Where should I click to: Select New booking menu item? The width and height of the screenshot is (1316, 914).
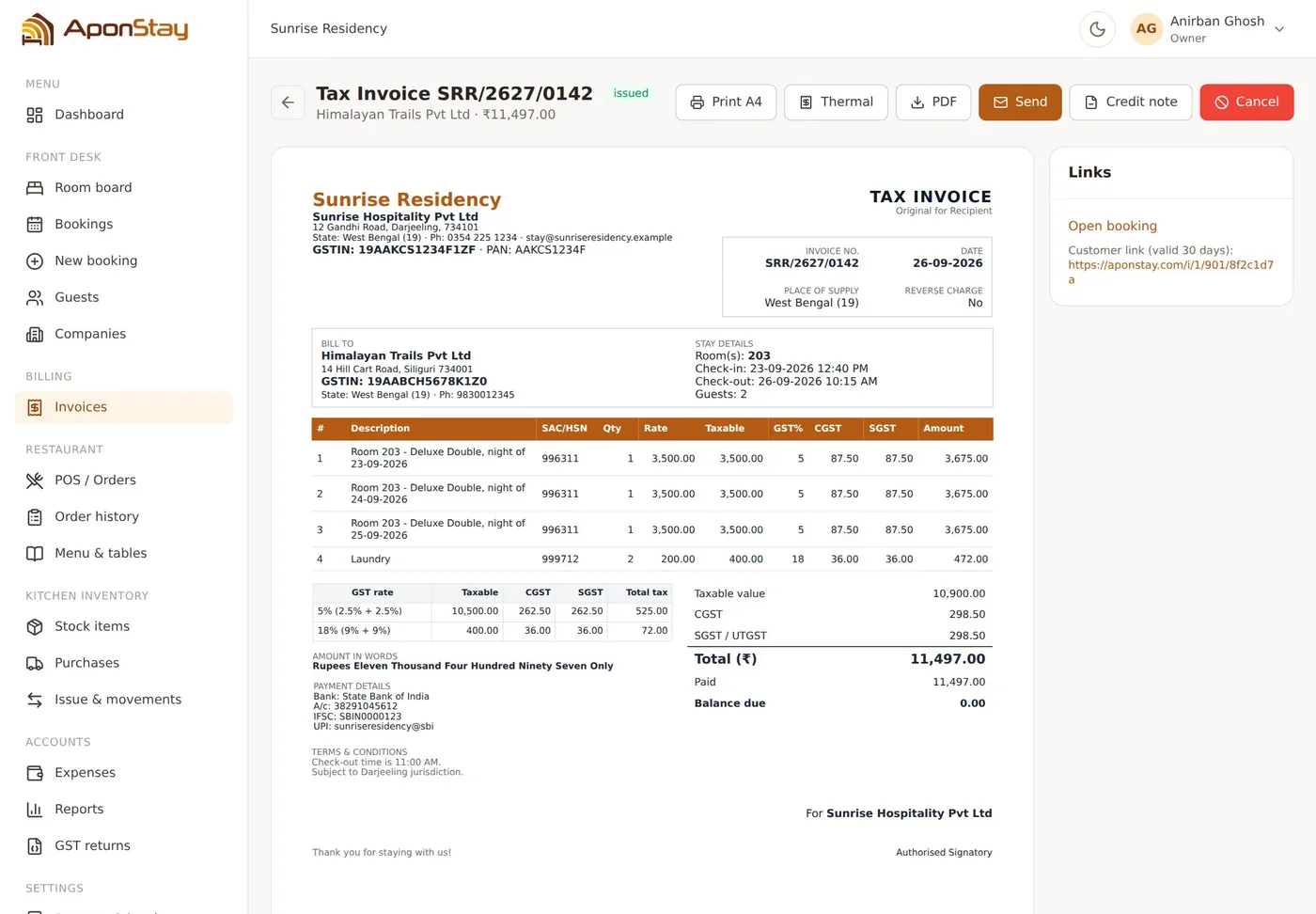tap(124, 261)
